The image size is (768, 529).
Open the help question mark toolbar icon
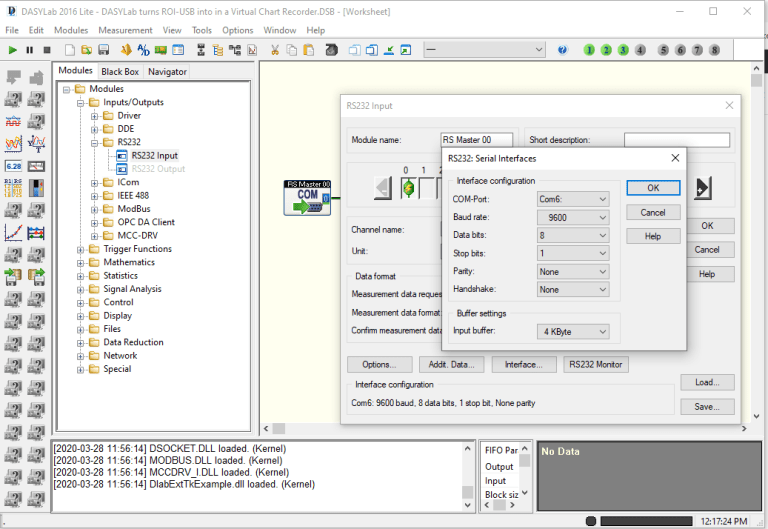click(x=562, y=50)
